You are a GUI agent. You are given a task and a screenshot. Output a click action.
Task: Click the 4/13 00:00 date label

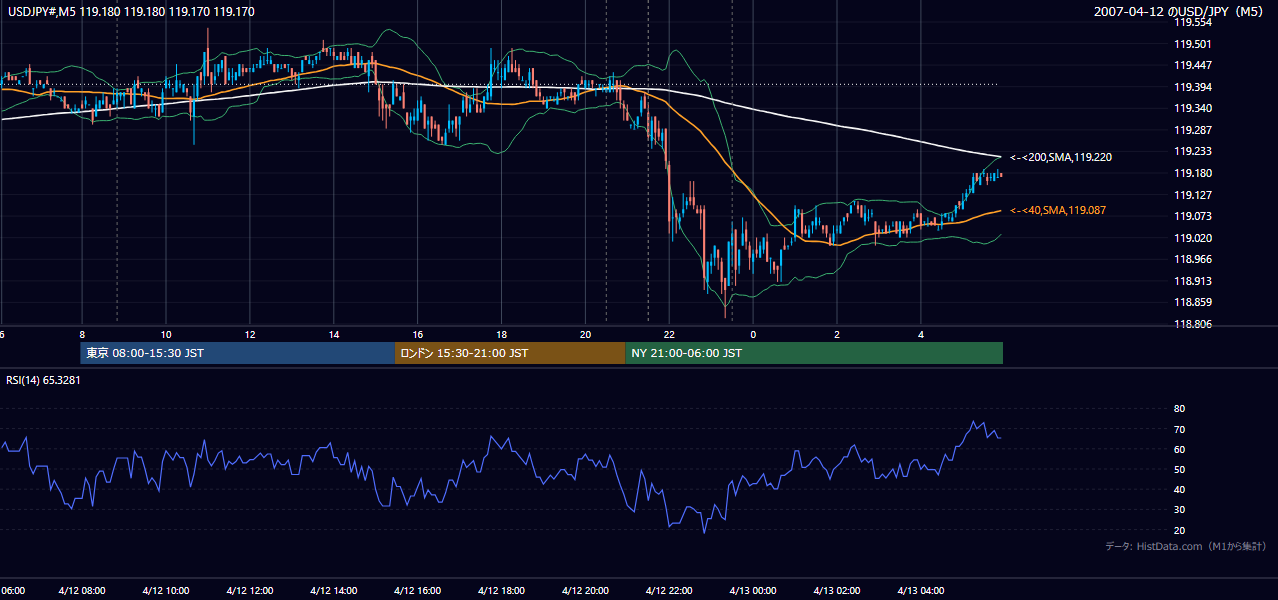753,591
